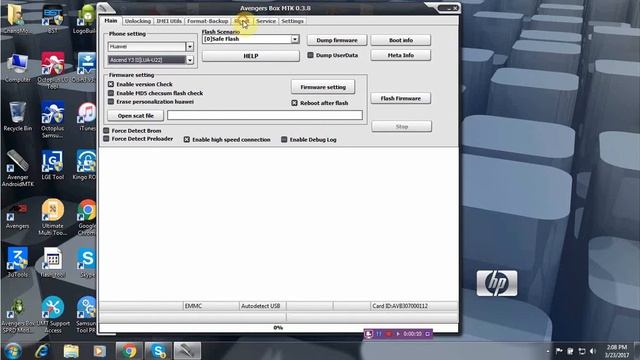Launch the 3uTools desktop shortcut
This screenshot has height=360, width=640.
point(18,262)
